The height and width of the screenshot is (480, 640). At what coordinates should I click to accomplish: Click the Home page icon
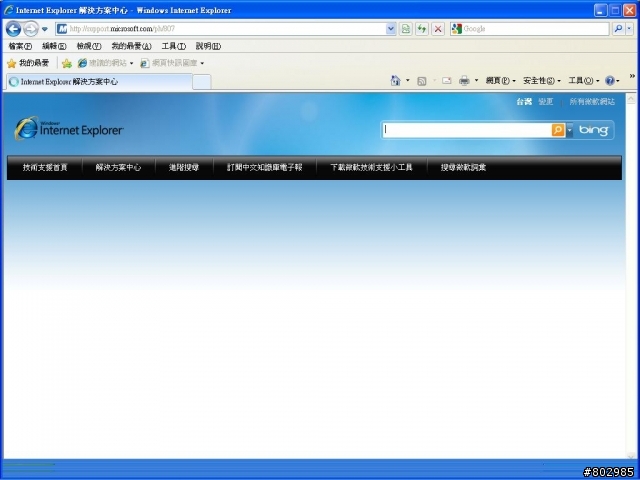395,80
